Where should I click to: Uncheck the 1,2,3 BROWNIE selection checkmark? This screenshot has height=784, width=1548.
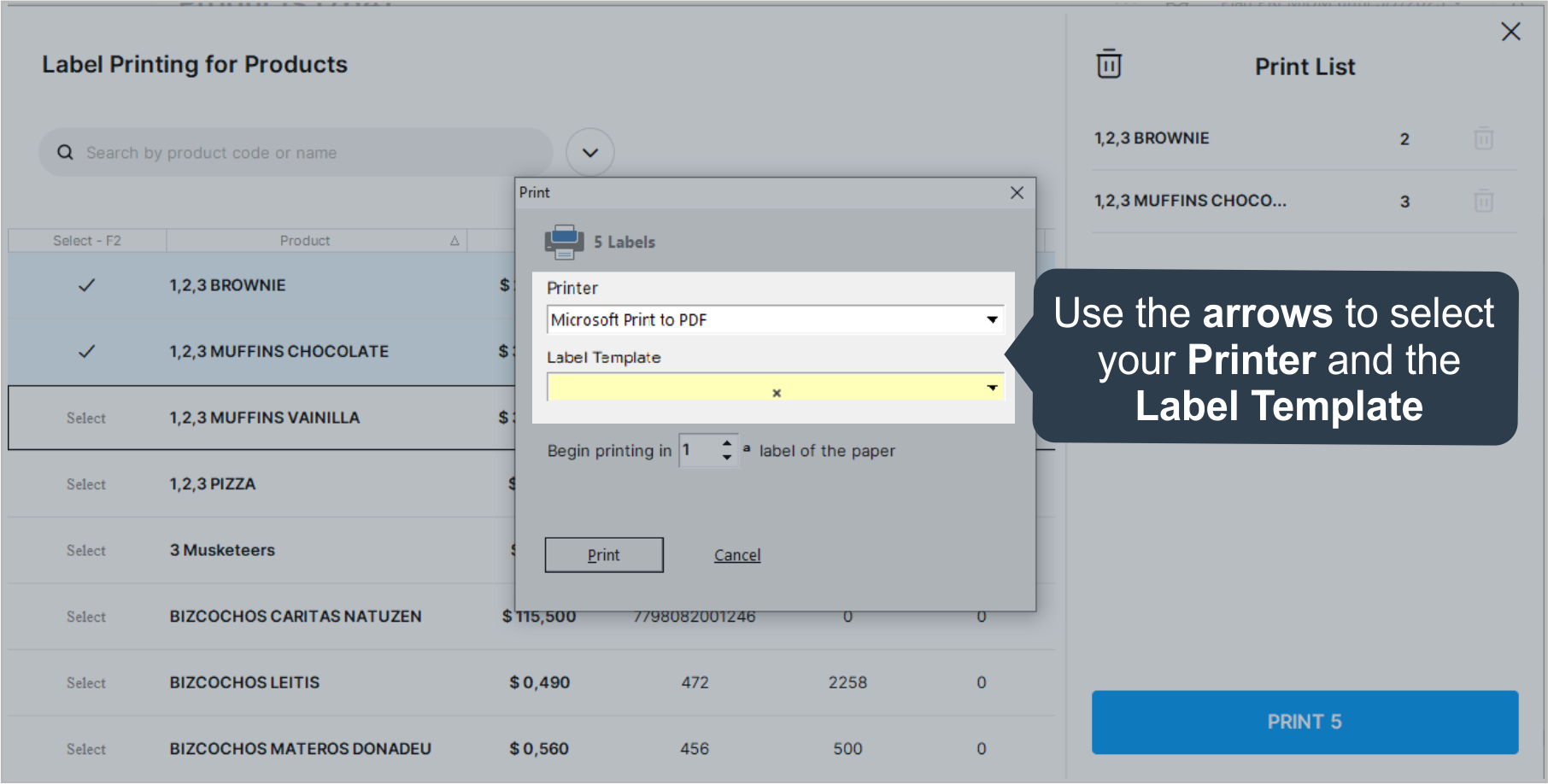pos(86,285)
